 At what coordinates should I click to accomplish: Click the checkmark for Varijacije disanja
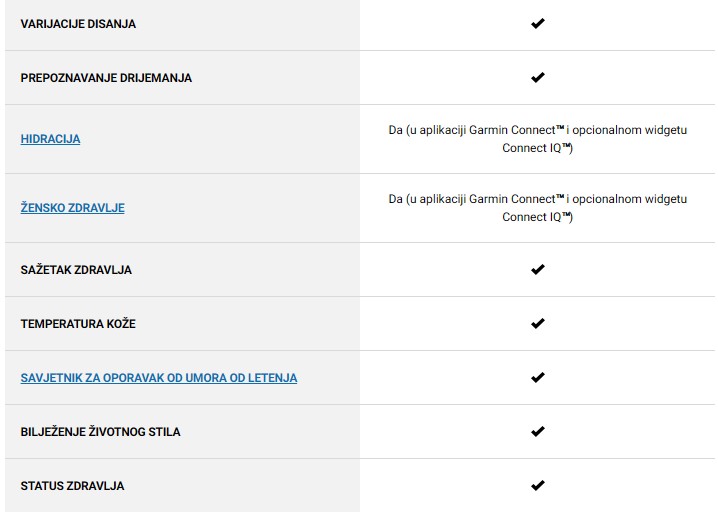pos(538,23)
